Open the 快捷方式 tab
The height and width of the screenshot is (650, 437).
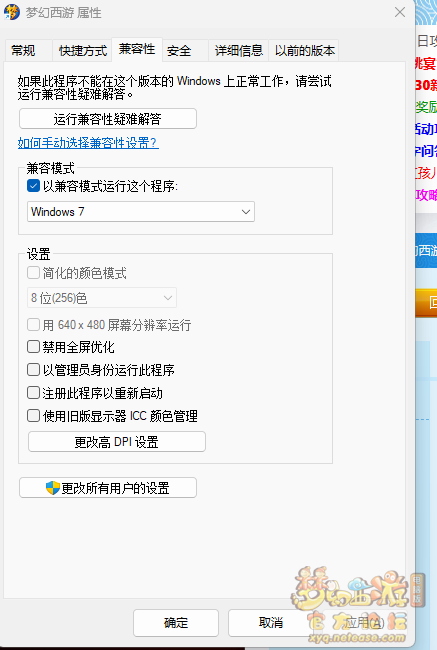click(83, 51)
